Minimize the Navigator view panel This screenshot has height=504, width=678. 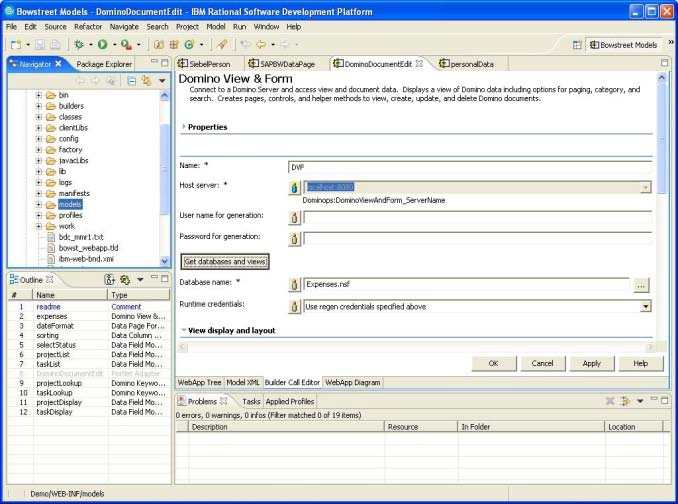tap(154, 62)
